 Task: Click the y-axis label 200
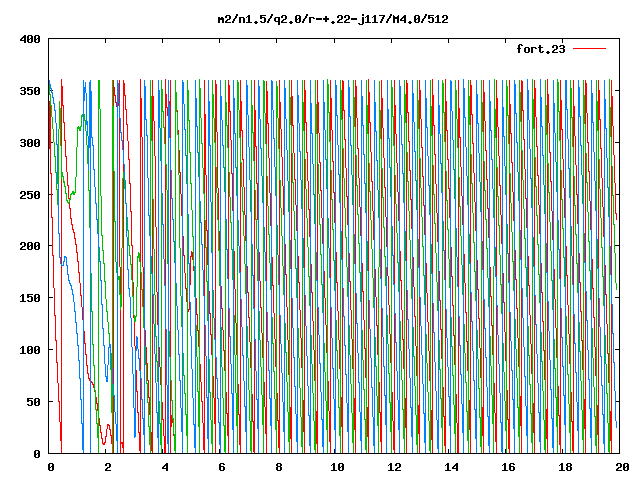(x=30, y=246)
